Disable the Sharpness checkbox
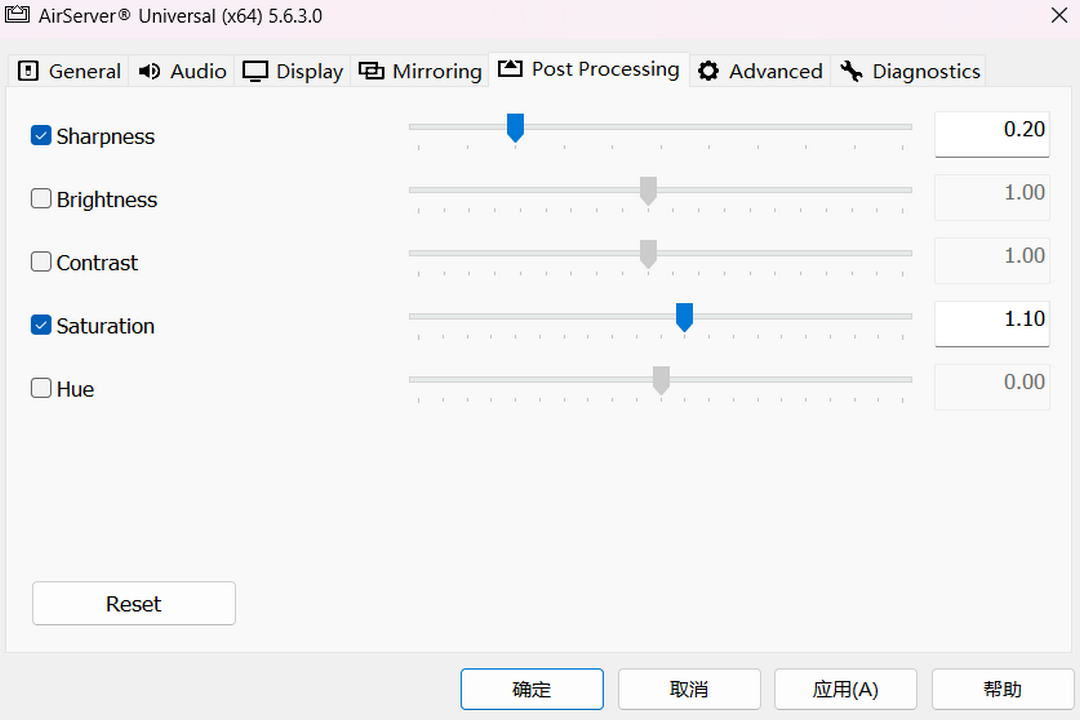Viewport: 1080px width, 720px height. pos(41,135)
